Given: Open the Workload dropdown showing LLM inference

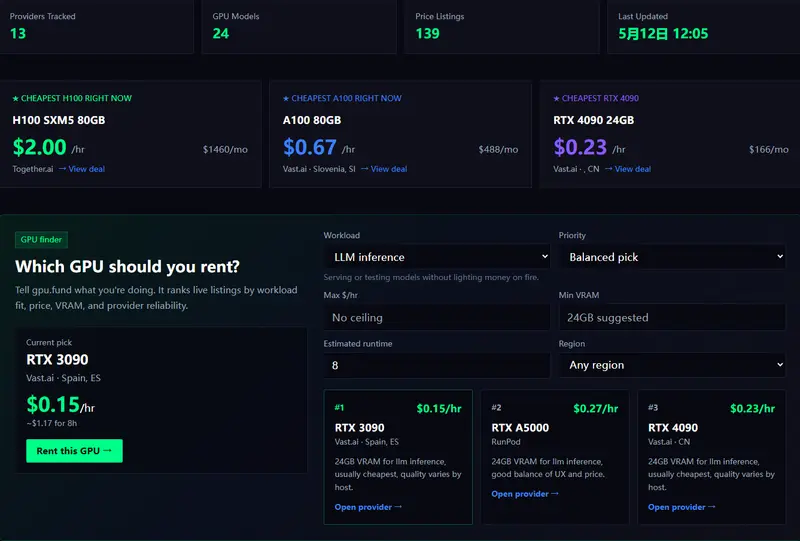Looking at the screenshot, I should click(437, 257).
